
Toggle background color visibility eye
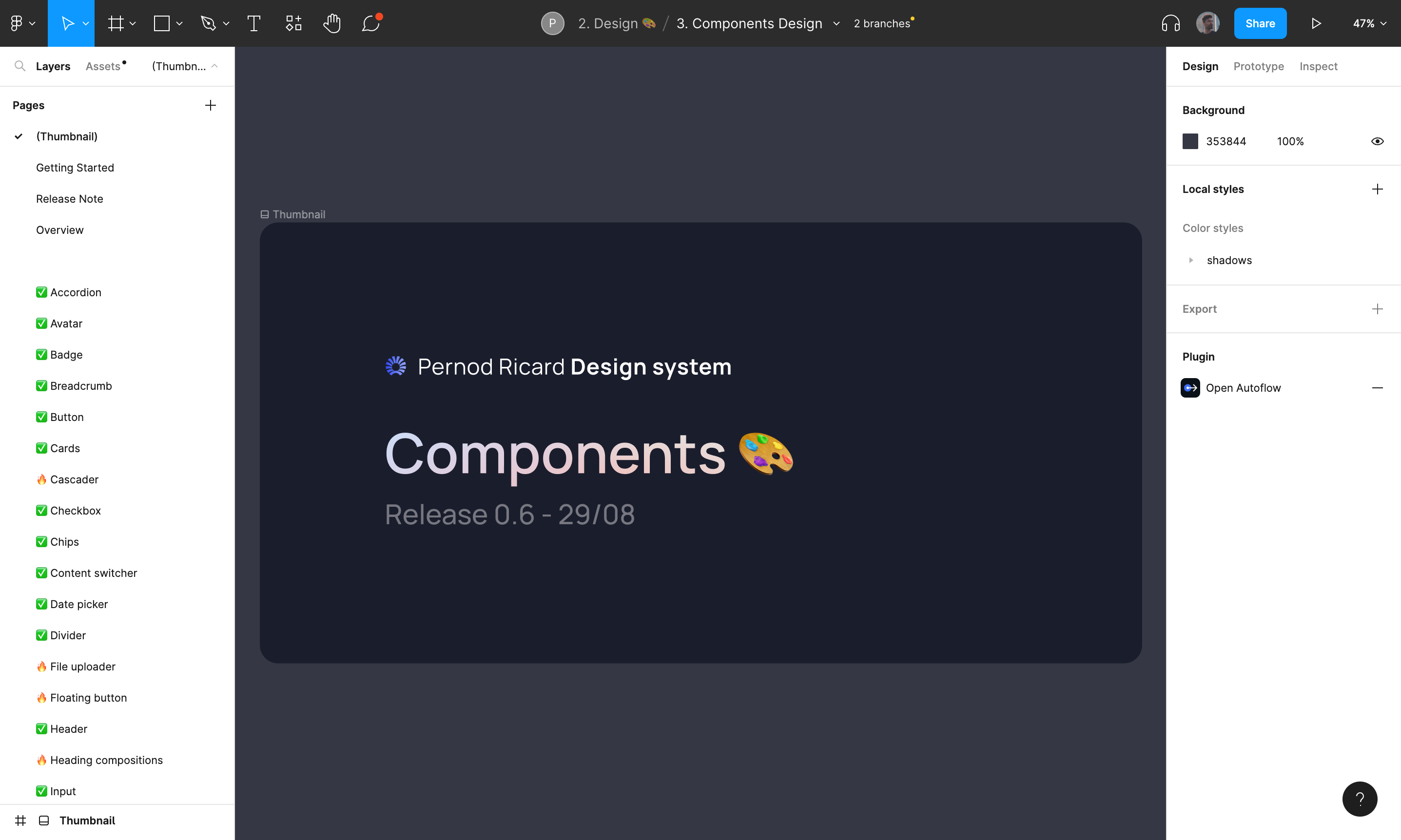point(1377,141)
